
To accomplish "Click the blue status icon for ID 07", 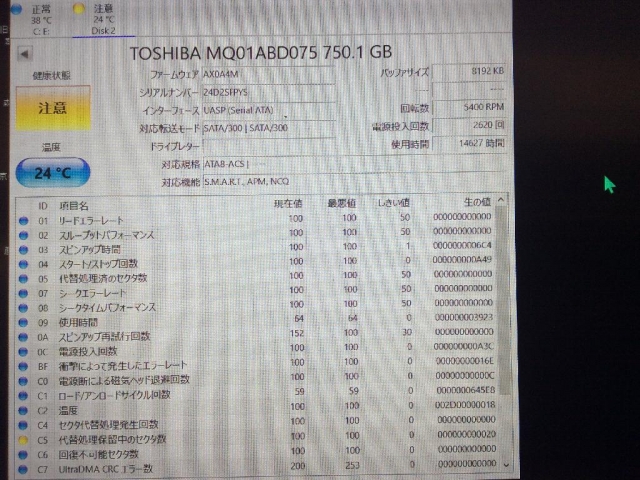I will (x=24, y=293).
